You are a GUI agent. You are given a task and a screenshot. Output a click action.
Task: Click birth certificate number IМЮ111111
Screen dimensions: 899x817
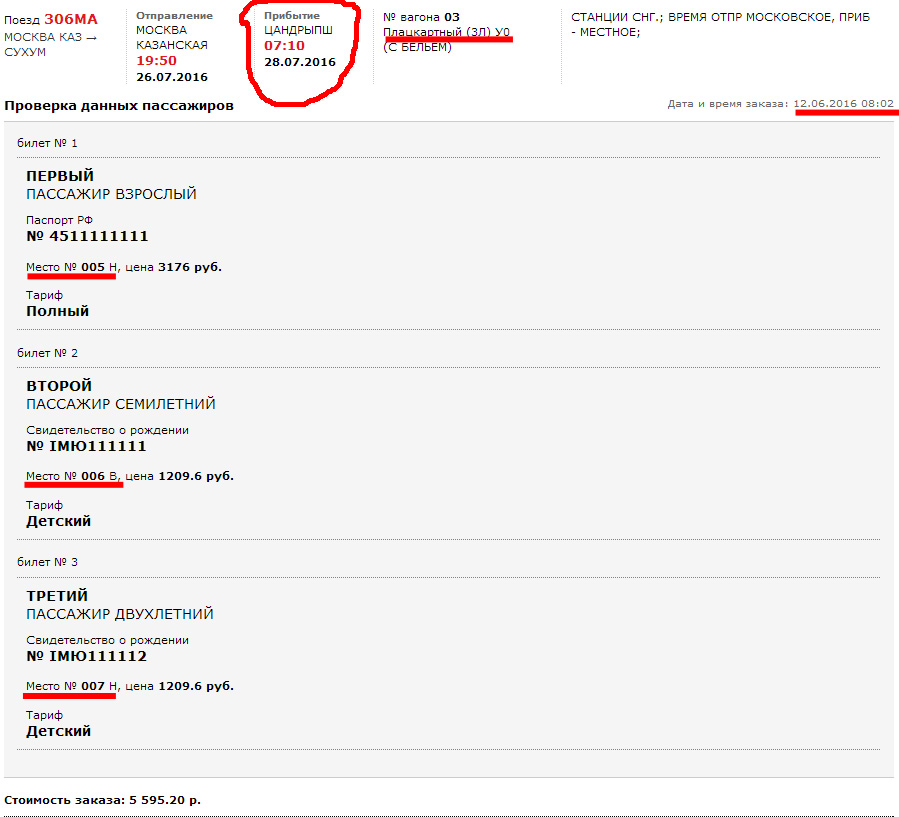[86, 446]
